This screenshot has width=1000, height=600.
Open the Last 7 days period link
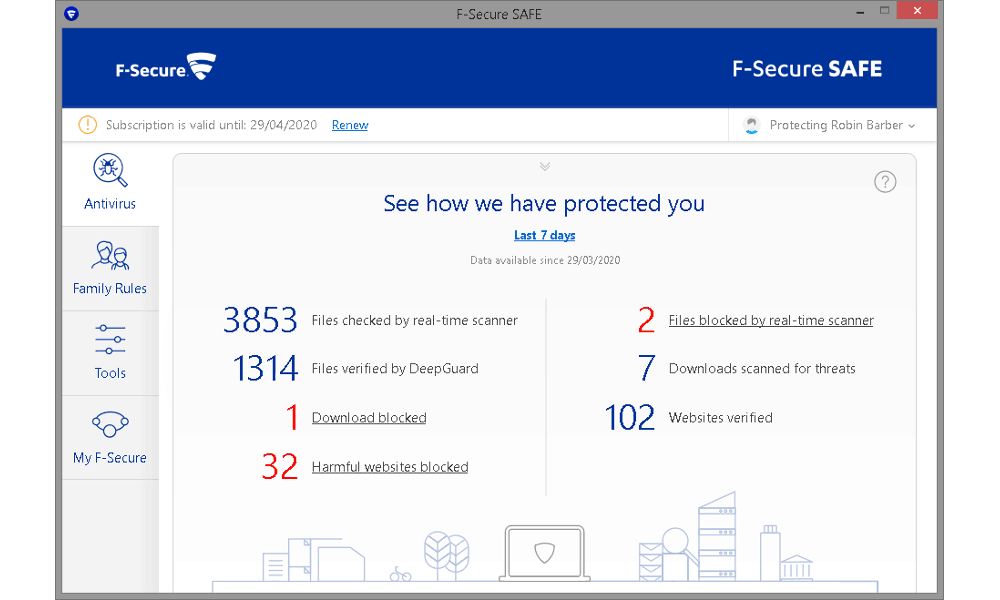[x=545, y=235]
